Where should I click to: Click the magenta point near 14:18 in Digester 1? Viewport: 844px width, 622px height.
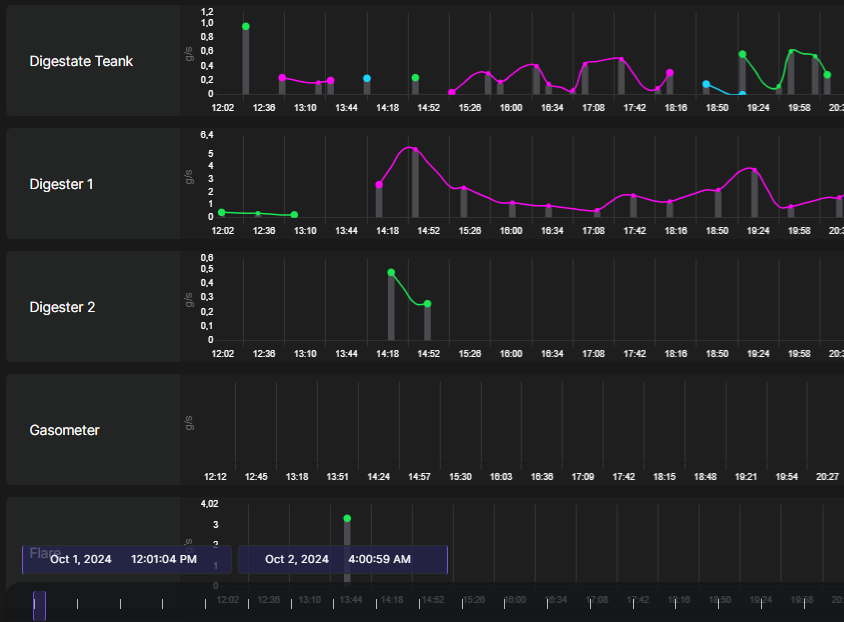(x=379, y=185)
